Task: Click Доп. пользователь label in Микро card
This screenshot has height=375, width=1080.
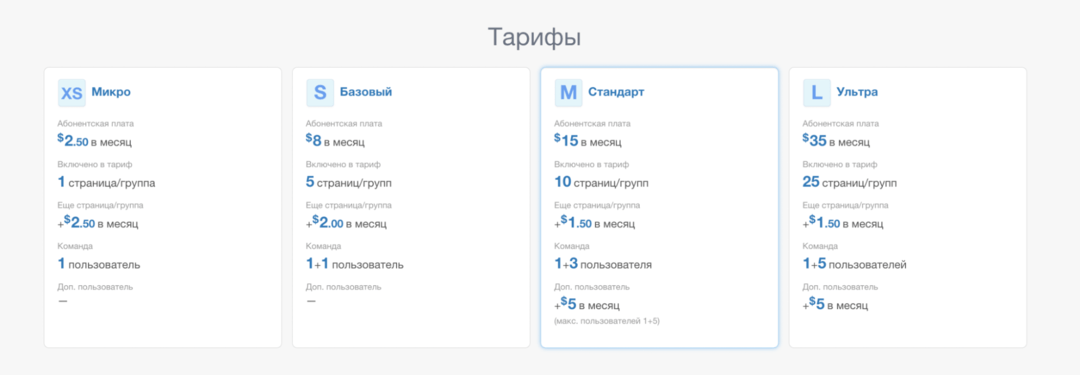Action: click(95, 287)
